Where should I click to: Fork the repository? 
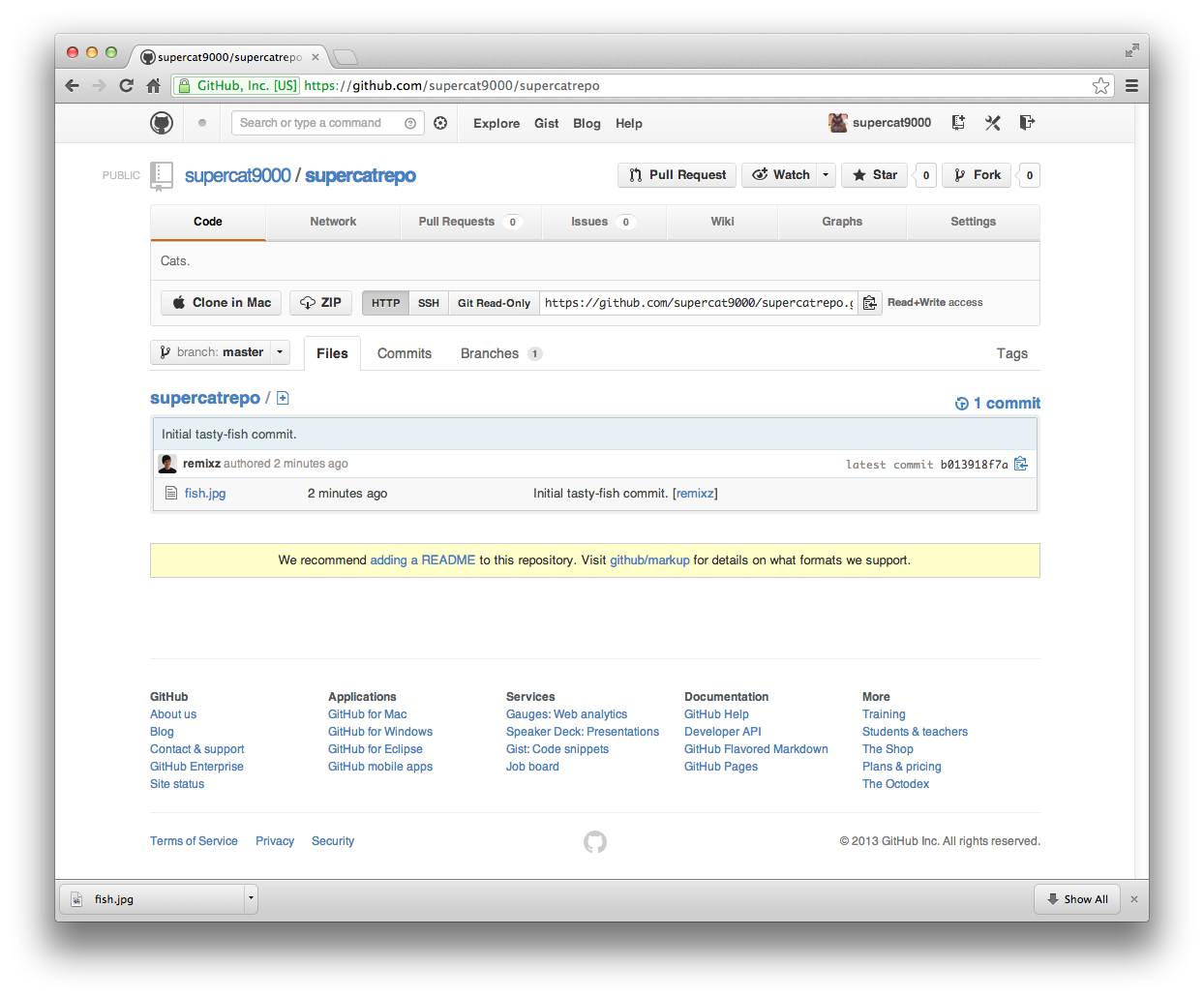977,175
